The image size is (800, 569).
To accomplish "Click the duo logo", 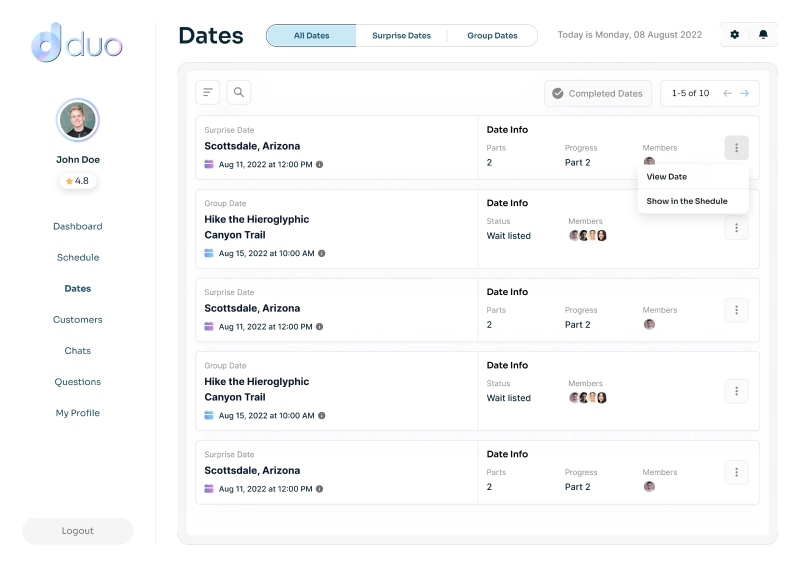I will pos(77,44).
